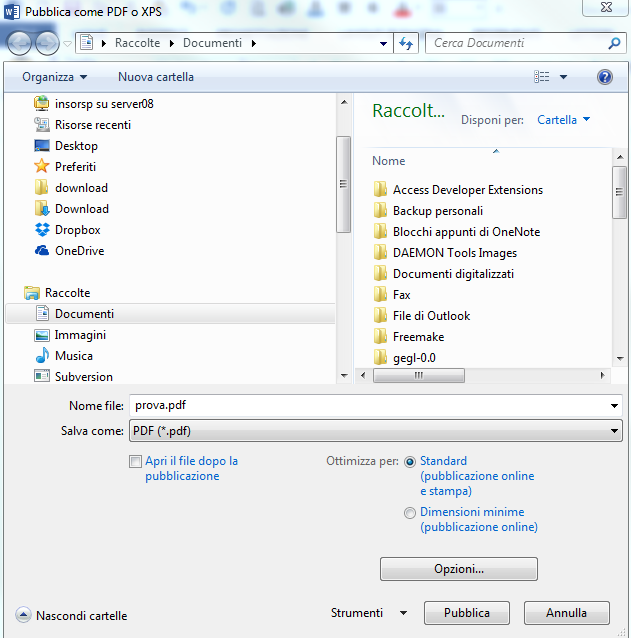The height and width of the screenshot is (638, 631).
Task: Select Standard optimization radio button
Action: click(410, 462)
